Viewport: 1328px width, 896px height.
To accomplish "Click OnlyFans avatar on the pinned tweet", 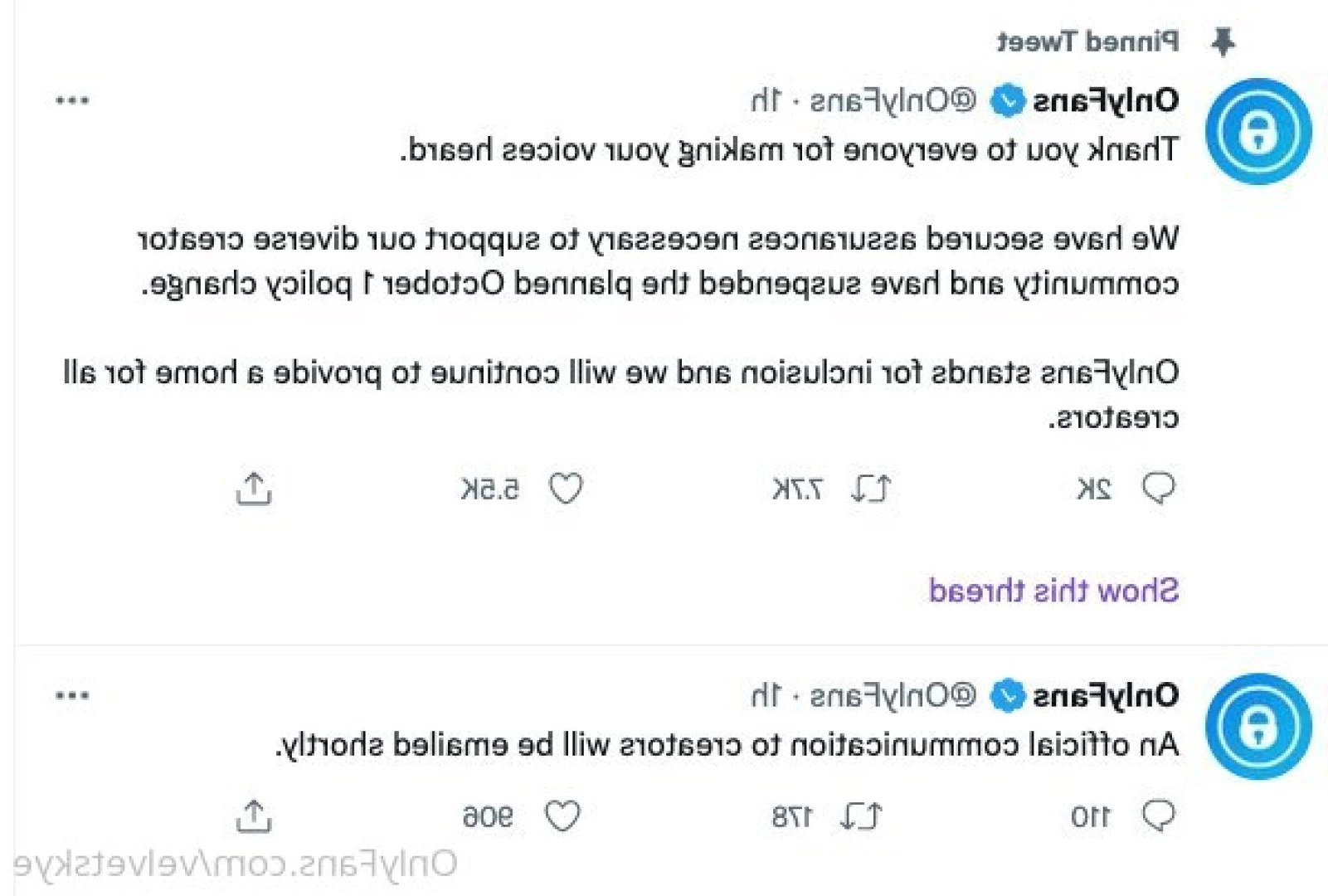I will coord(1258,131).
